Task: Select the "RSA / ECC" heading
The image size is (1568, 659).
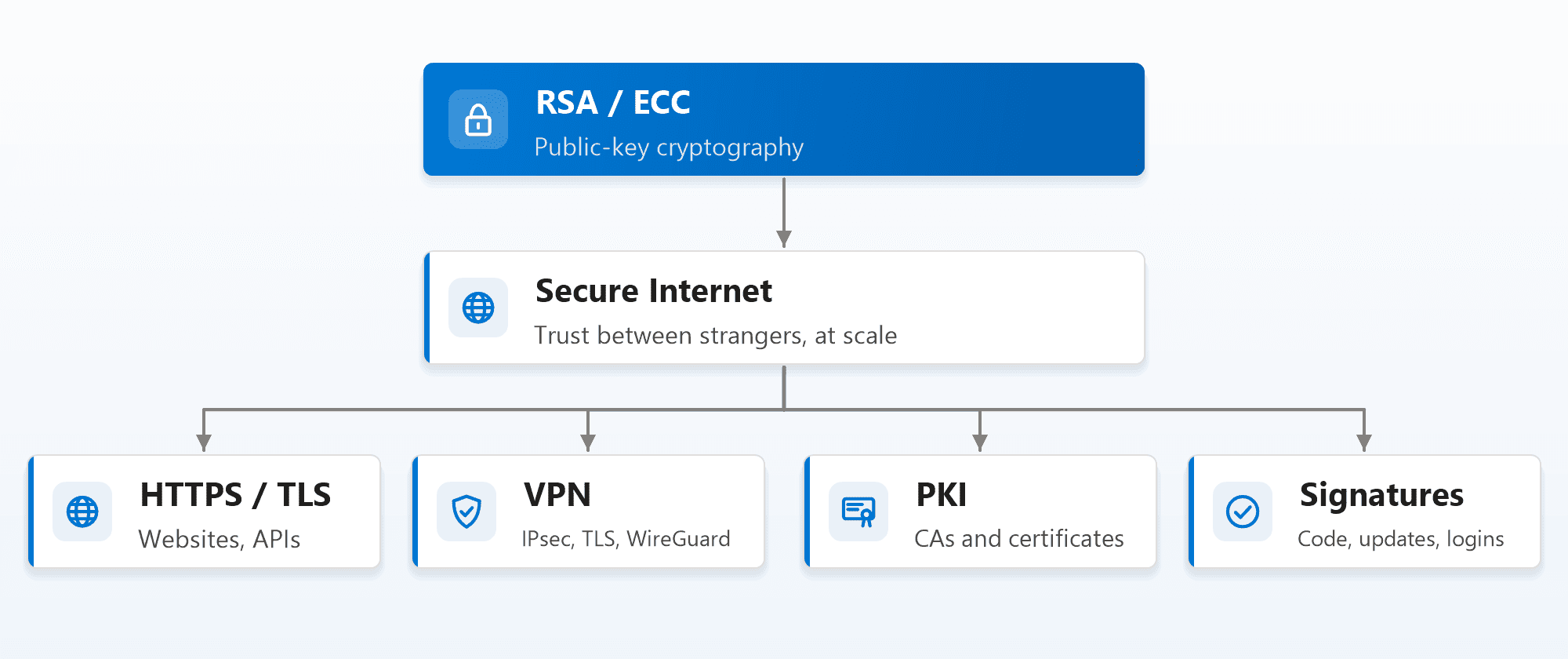Action: point(613,103)
